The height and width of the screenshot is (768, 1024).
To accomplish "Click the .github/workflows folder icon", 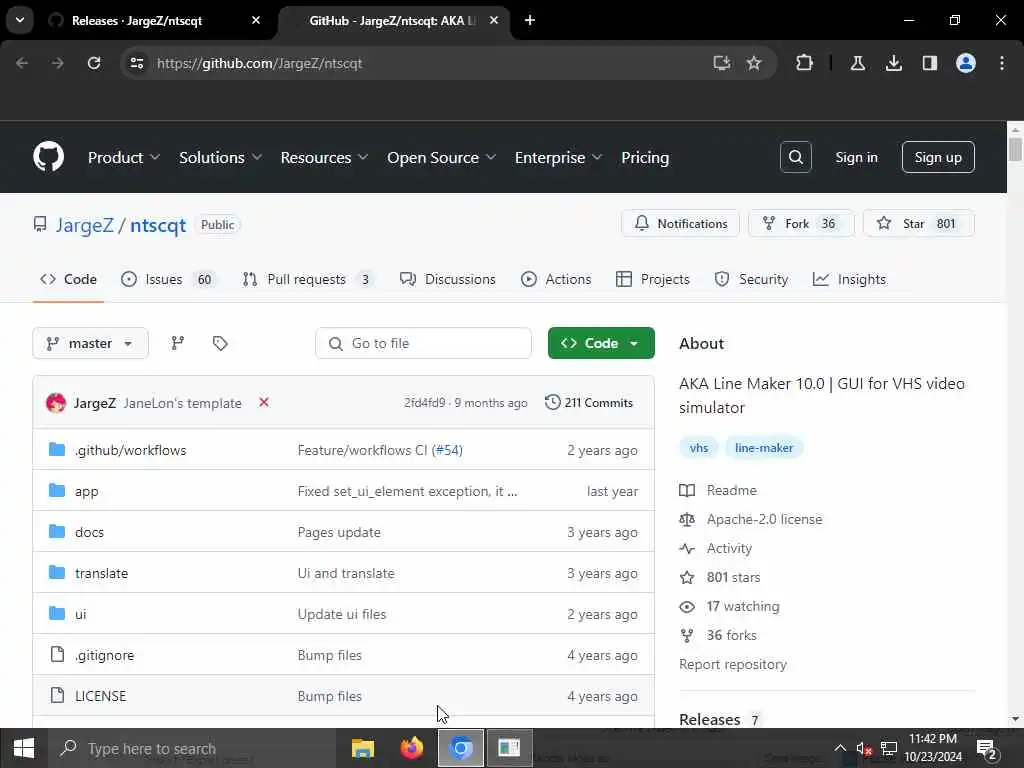I will [x=57, y=449].
